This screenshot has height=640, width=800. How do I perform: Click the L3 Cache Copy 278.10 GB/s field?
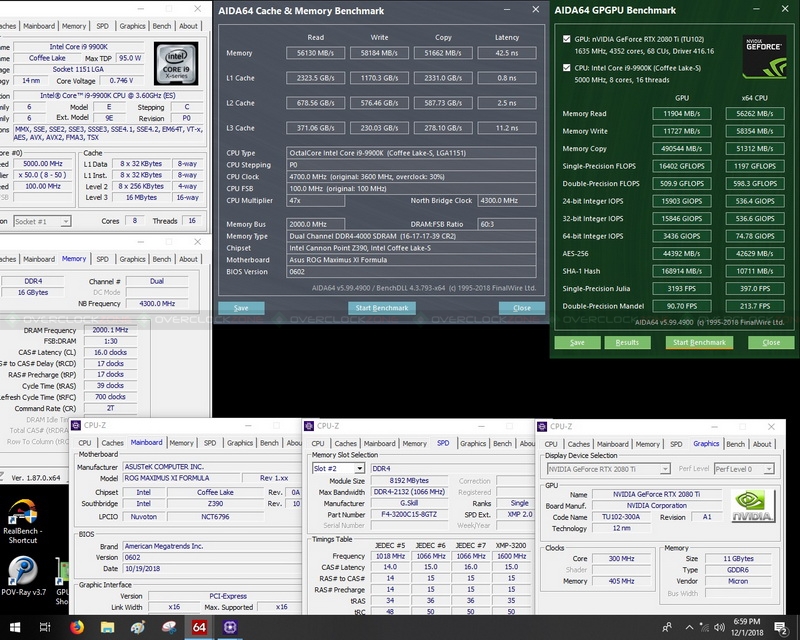coord(443,128)
